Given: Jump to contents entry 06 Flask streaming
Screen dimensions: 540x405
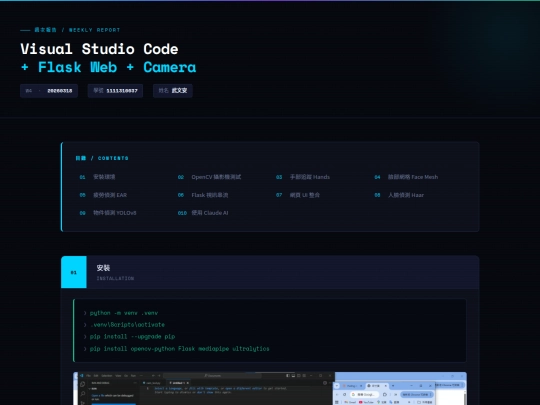Looking at the screenshot, I should pos(203,195).
